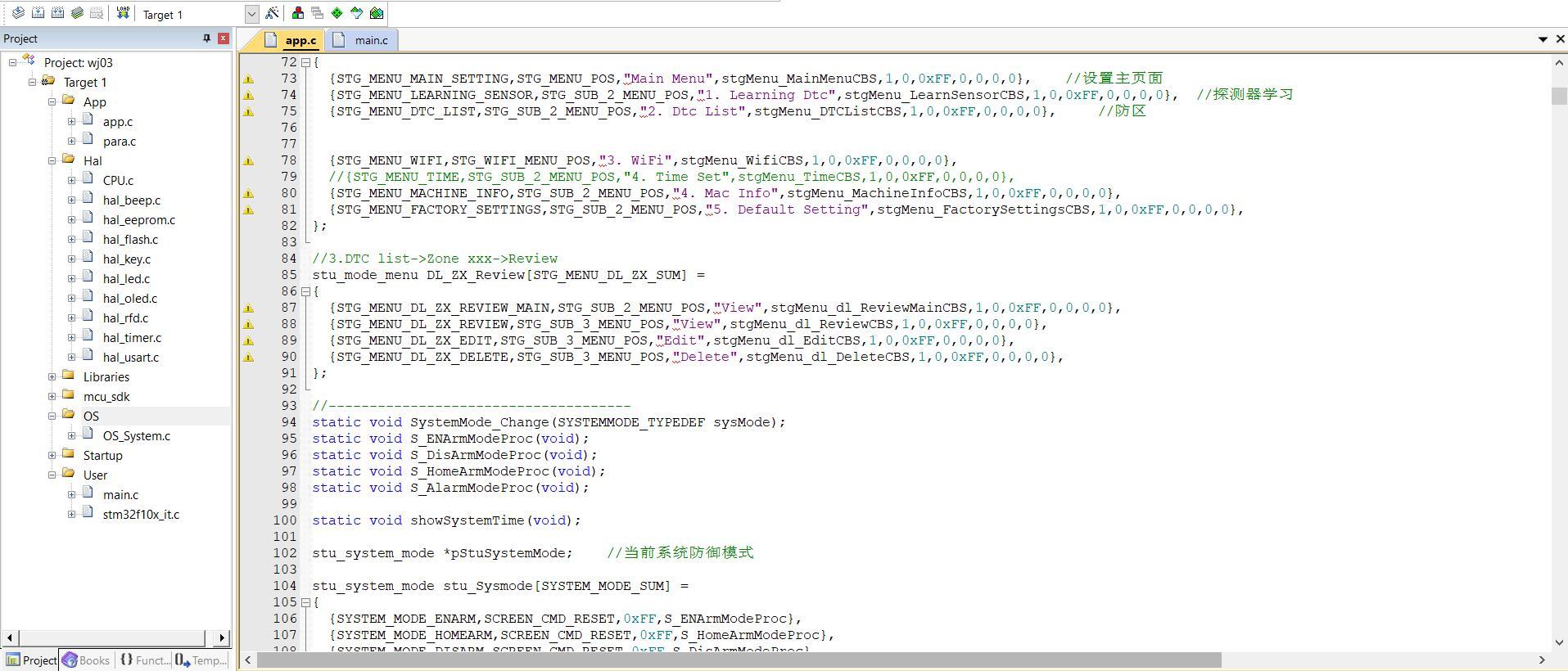Click the LOAD download-to-flash icon

(x=123, y=13)
